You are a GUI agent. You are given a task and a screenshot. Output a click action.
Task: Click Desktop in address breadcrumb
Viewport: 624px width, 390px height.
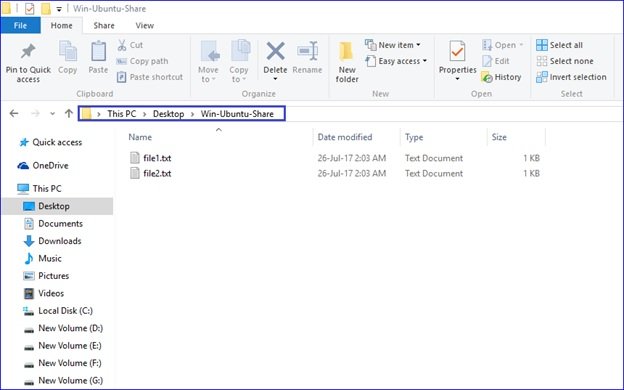pos(168,114)
